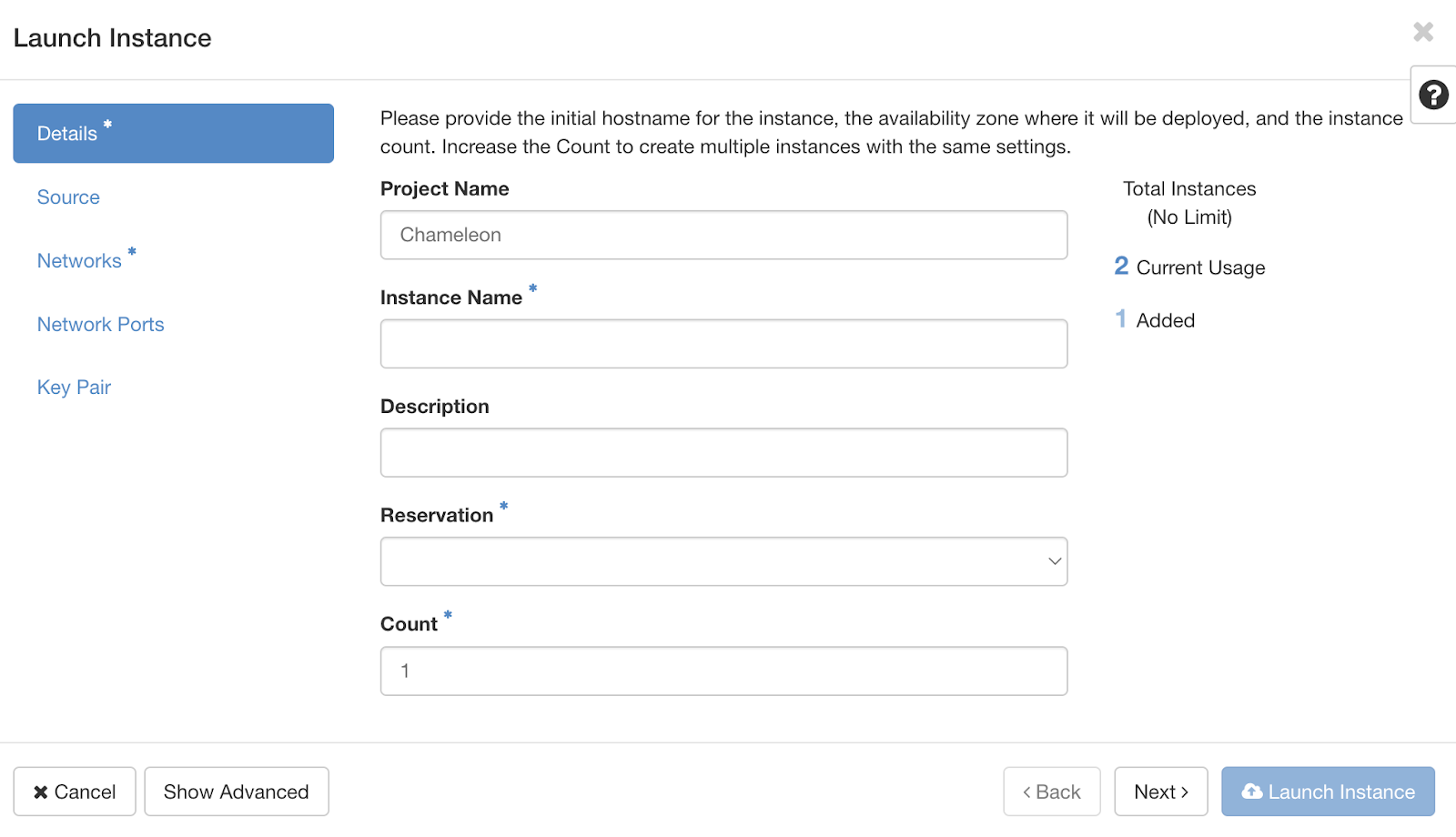Click the help question mark icon
The height and width of the screenshot is (837, 1456).
coord(1433,95)
